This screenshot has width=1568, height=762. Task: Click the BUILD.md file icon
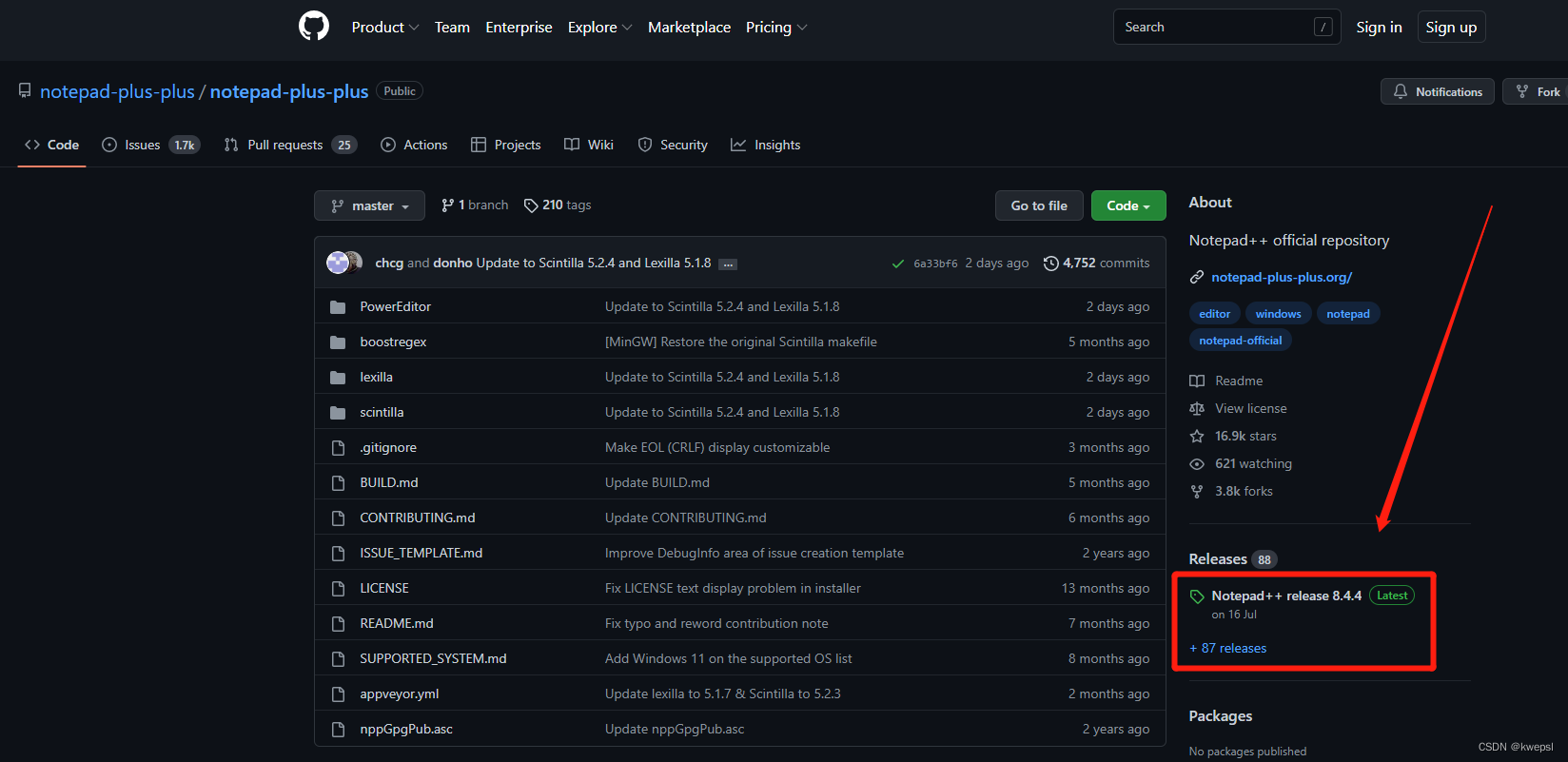(338, 482)
